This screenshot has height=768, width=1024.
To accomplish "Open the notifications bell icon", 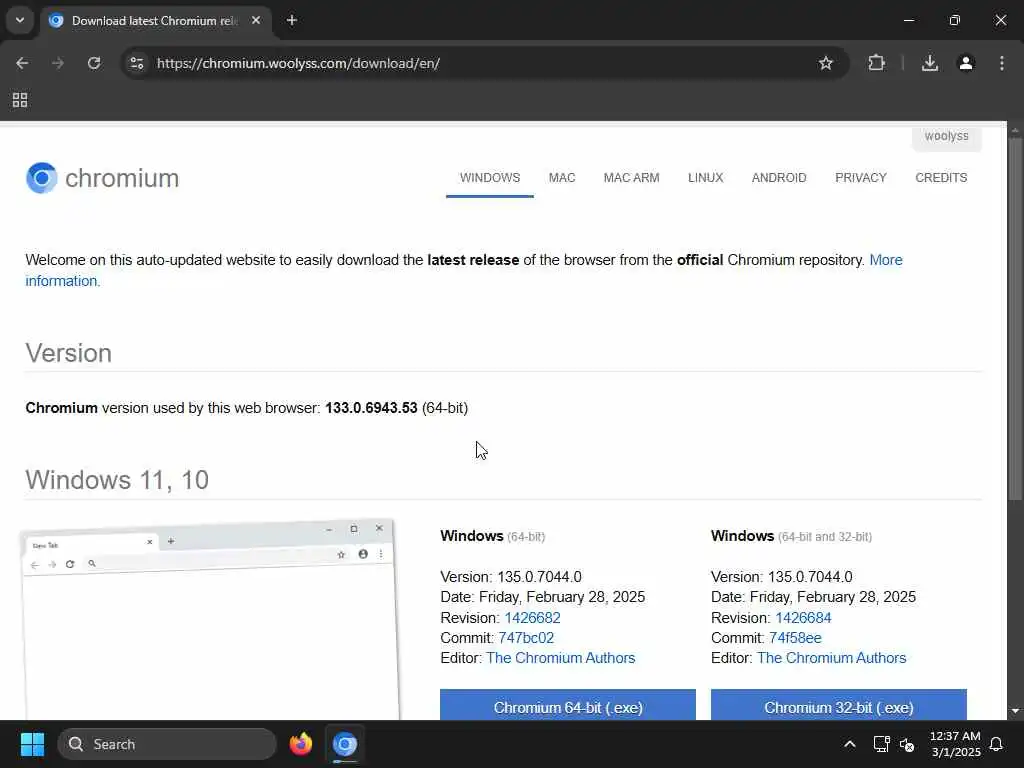I will [997, 744].
